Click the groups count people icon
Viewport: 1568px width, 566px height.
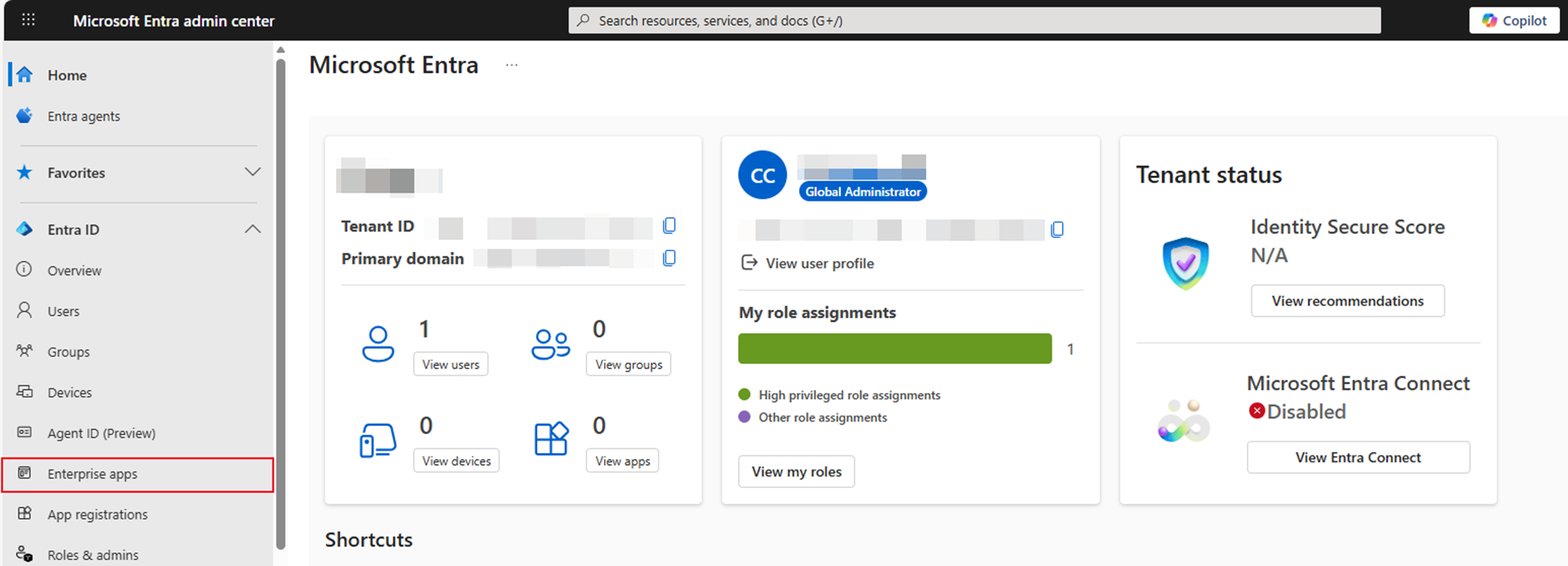coord(551,344)
